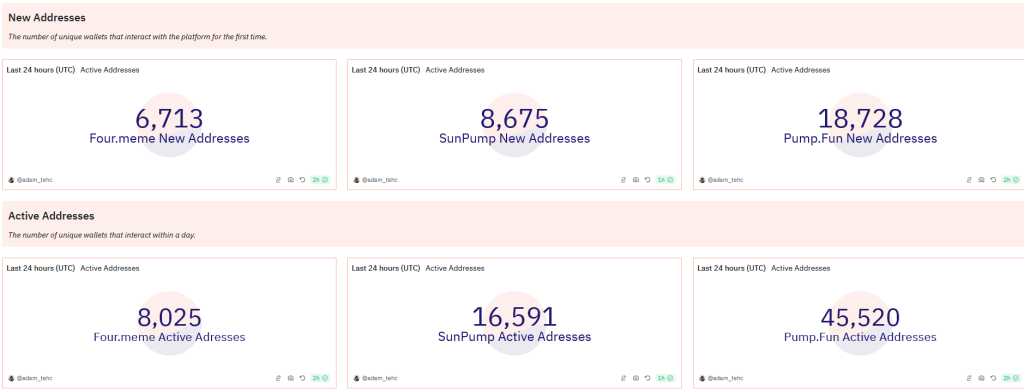Camera screenshot icon on SunPump New Addresses card
Viewport: 1024px width, 390px height.
[x=635, y=180]
